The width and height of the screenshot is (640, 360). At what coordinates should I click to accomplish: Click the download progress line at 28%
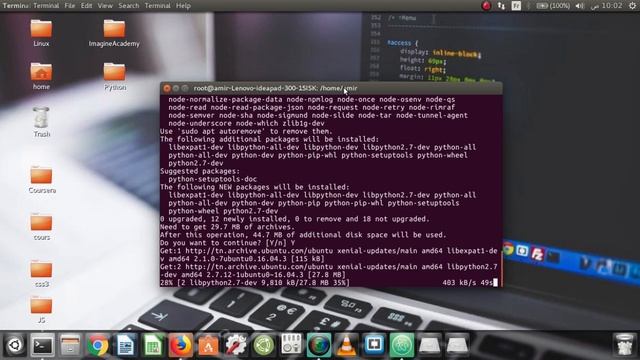(x=329, y=282)
